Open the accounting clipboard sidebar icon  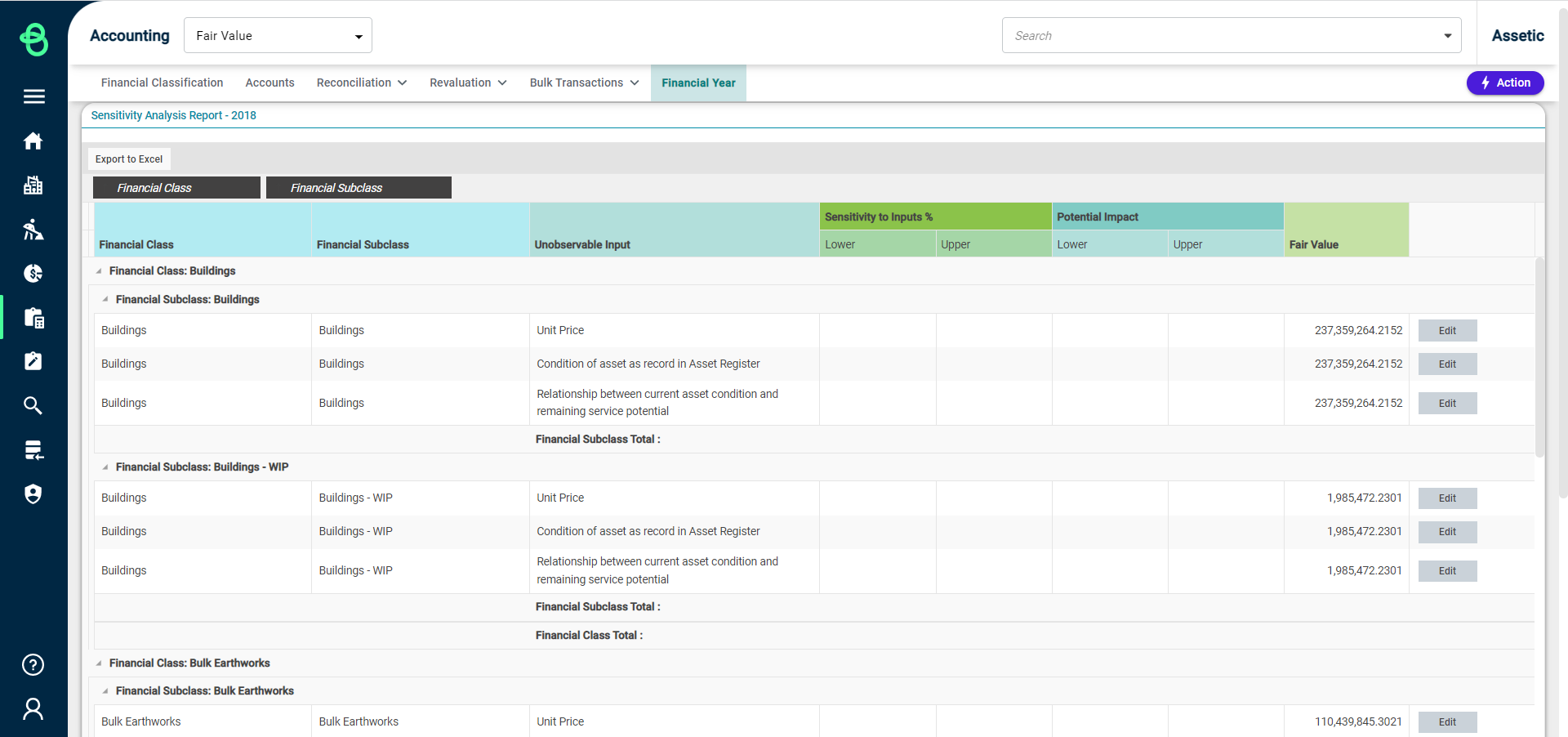tap(33, 318)
